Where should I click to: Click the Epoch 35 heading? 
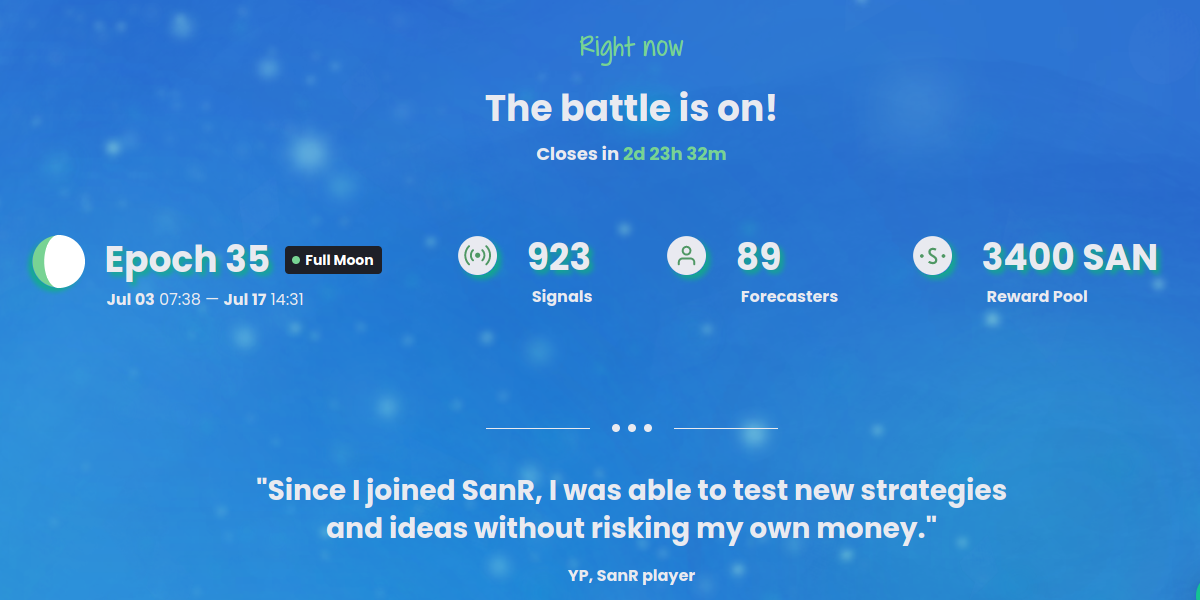coord(188,259)
